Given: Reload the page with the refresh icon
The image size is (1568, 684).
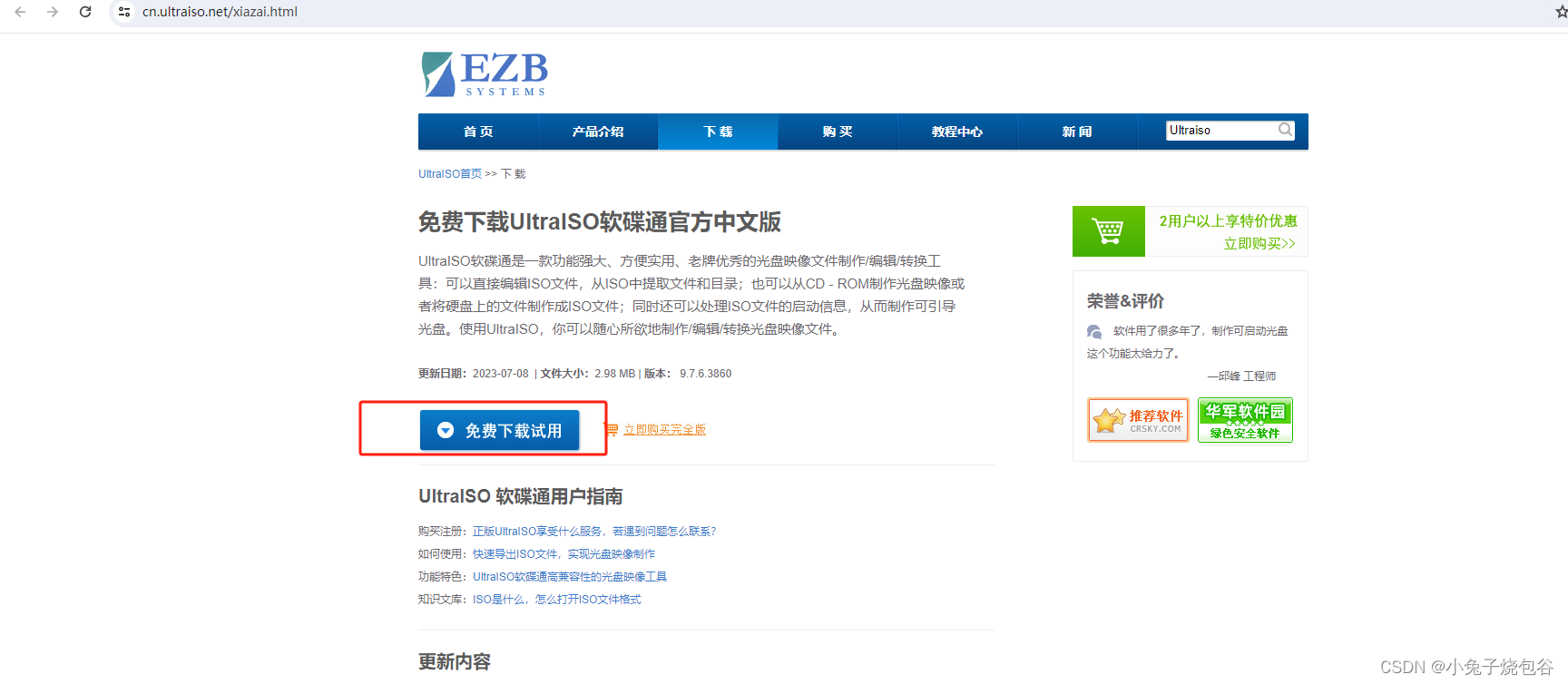Looking at the screenshot, I should coord(85,12).
